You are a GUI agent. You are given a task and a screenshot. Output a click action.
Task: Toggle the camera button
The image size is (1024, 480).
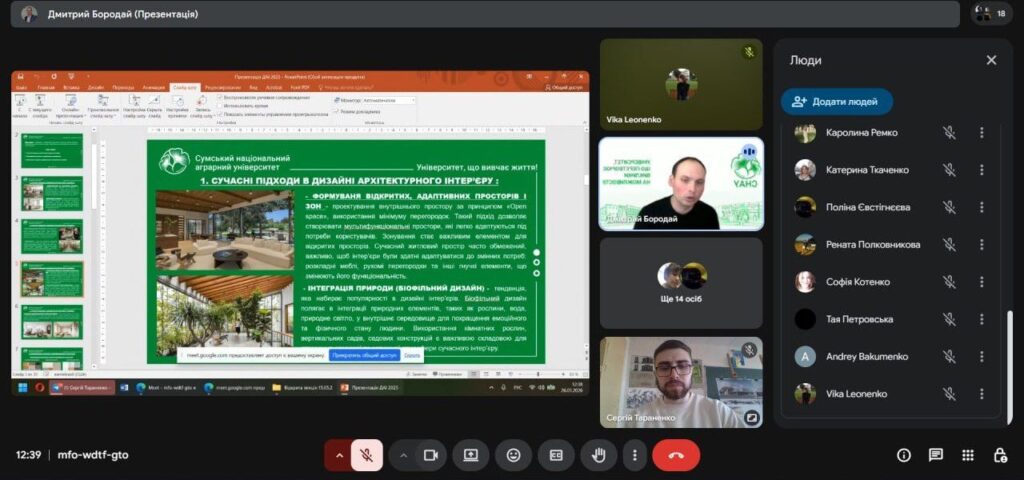[431, 455]
